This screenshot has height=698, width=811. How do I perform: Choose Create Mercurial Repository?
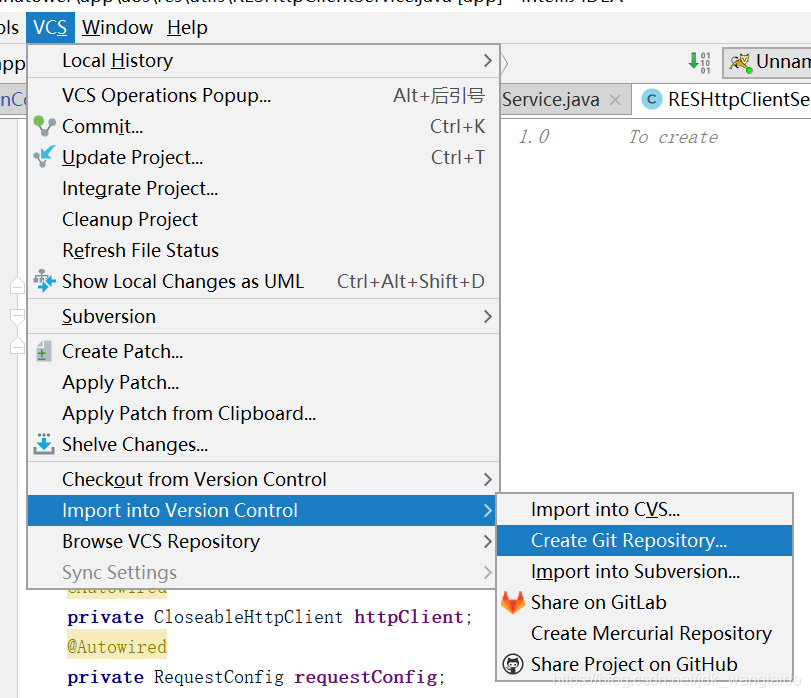pyautogui.click(x=644, y=634)
